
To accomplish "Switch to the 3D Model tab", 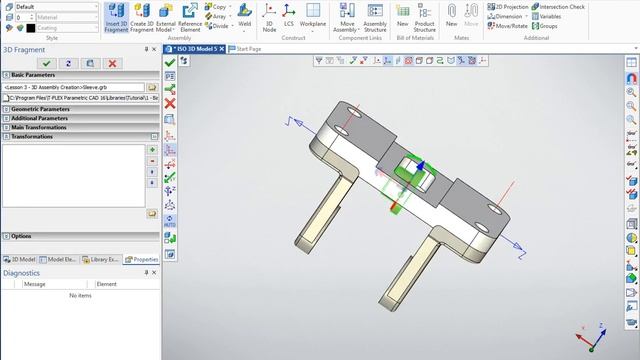I will click(20, 260).
